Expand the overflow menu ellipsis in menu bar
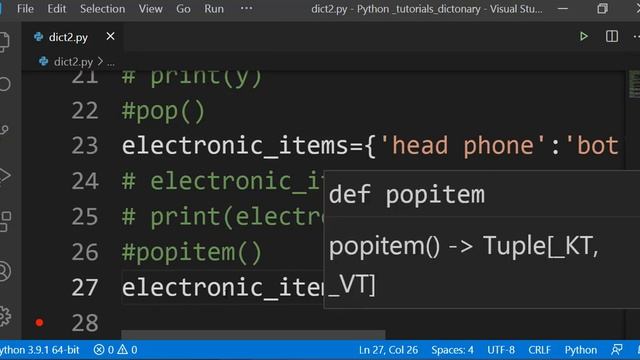Viewport: 640px width, 360px height. (x=246, y=8)
